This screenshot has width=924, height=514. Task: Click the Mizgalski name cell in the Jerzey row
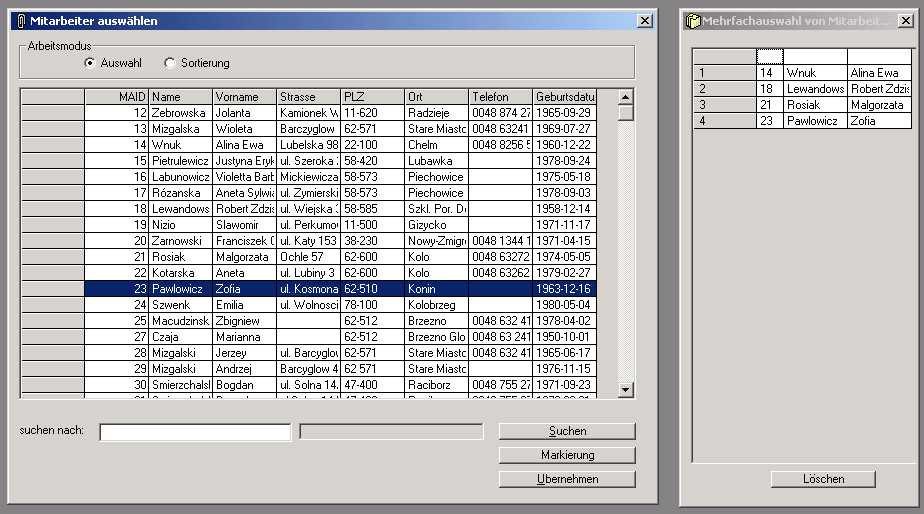181,352
